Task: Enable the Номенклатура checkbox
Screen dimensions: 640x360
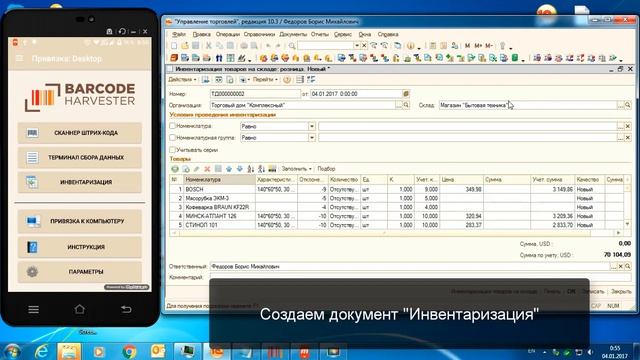Action: [173, 126]
